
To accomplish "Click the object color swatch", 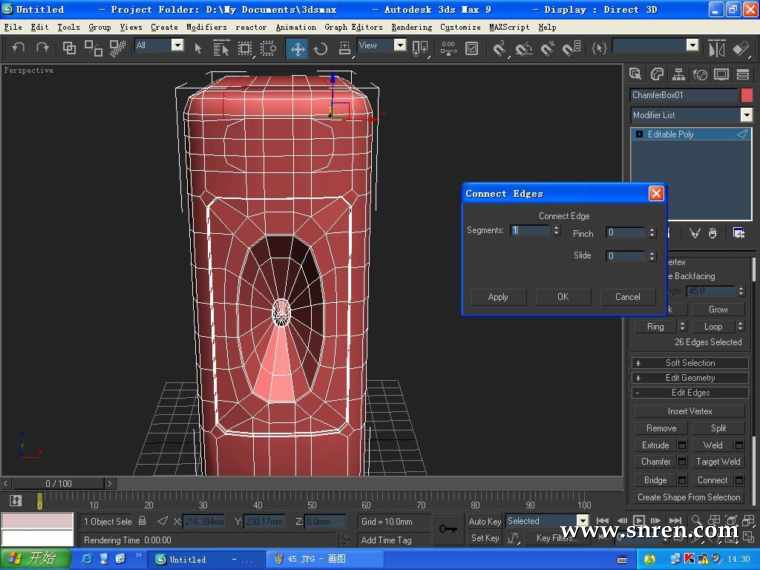I will click(746, 95).
